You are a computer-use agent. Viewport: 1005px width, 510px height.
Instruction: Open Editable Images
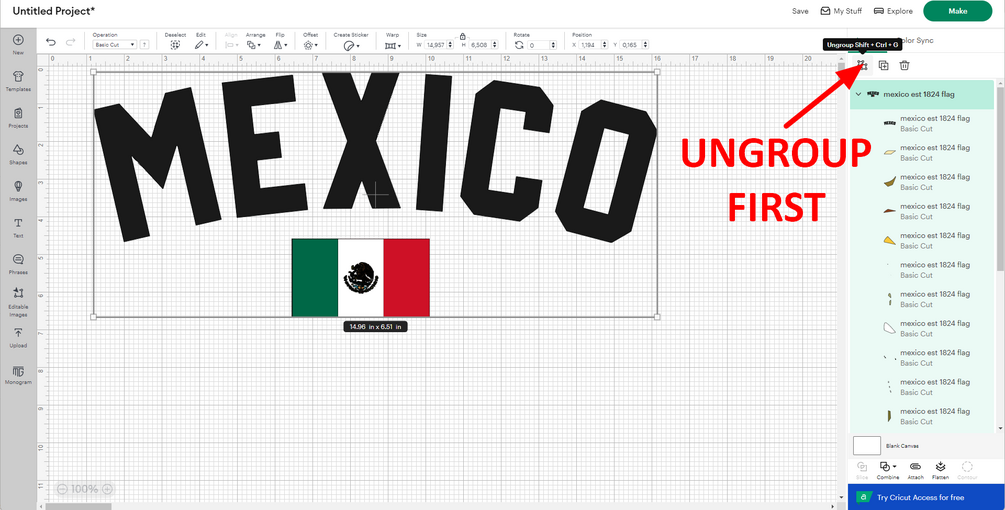point(18,301)
